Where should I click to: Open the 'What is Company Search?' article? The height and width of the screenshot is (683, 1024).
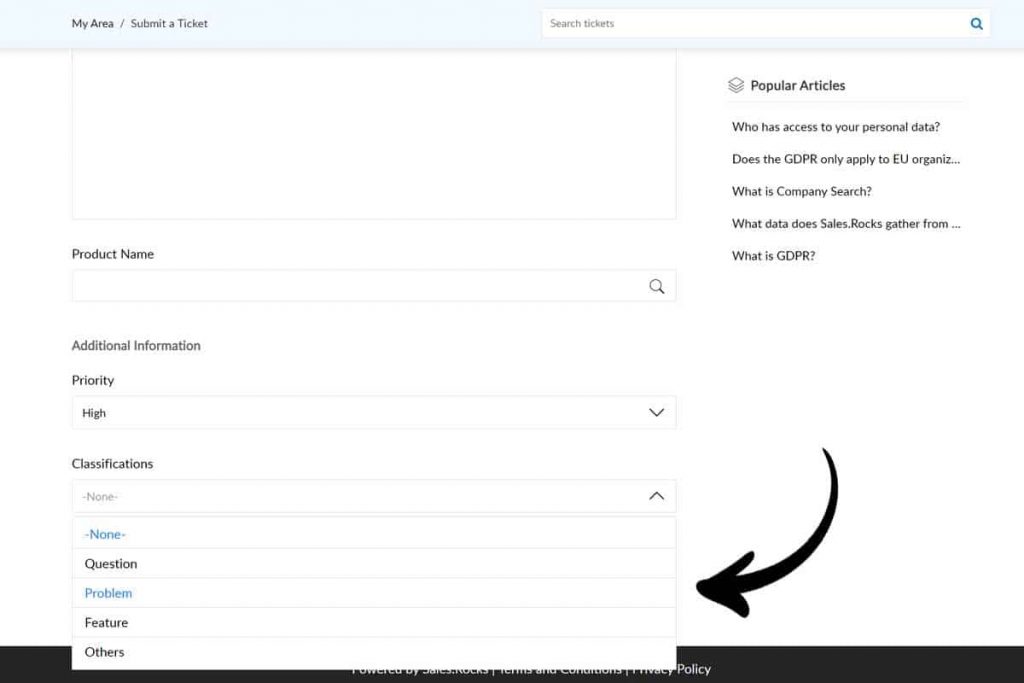(801, 191)
